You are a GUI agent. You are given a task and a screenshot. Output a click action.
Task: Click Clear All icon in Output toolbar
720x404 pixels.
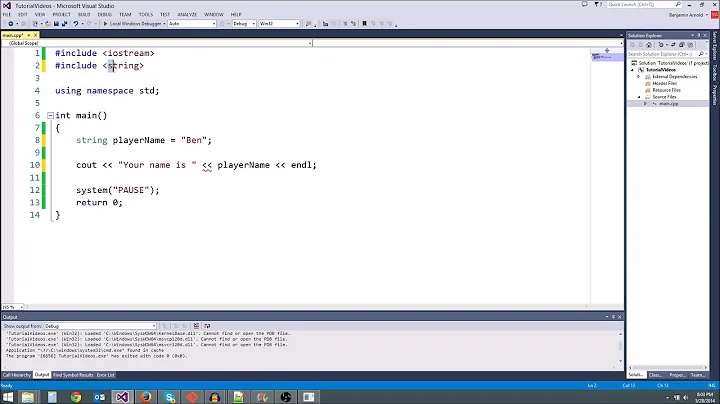(196, 326)
